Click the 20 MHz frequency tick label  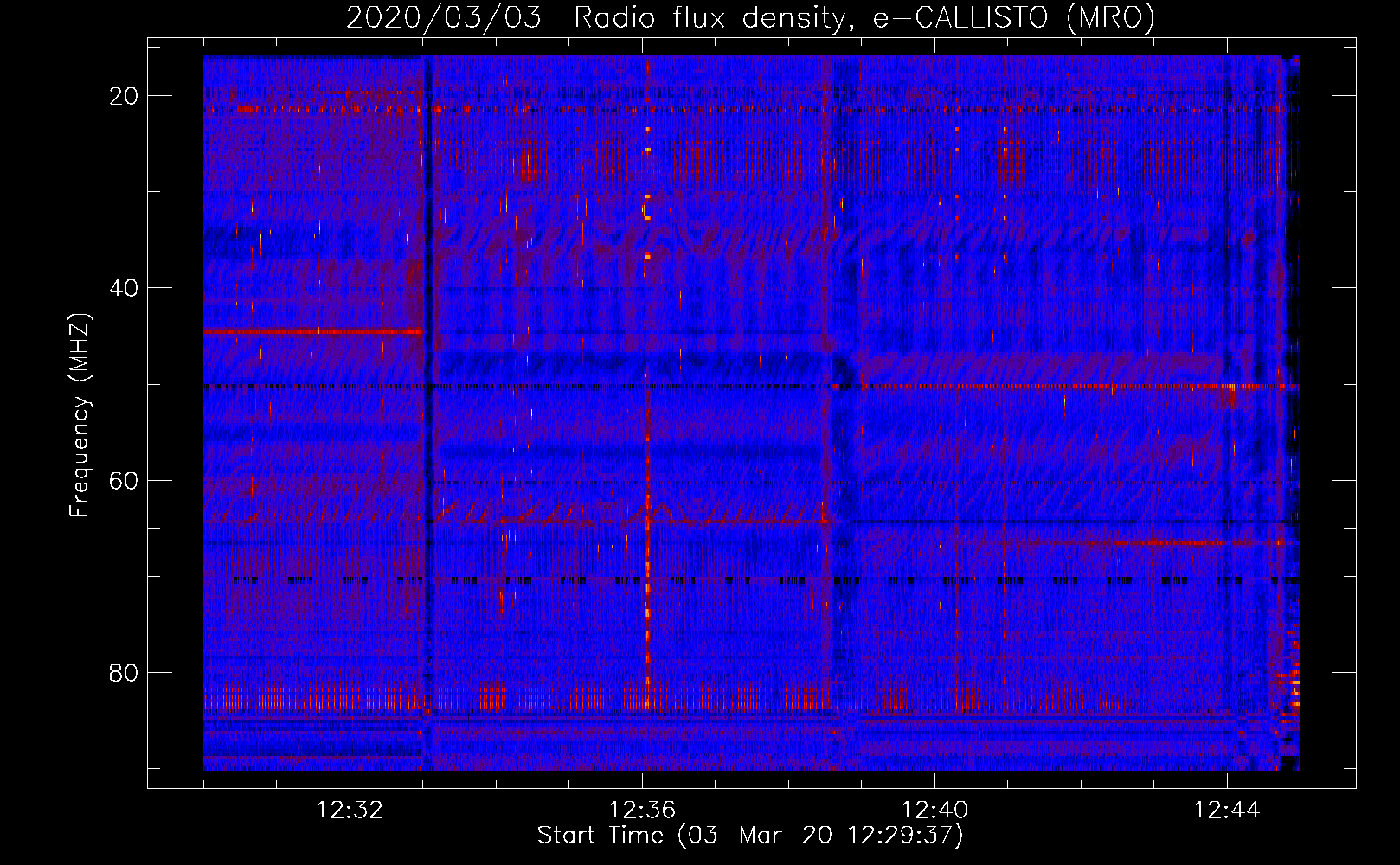tap(124, 96)
